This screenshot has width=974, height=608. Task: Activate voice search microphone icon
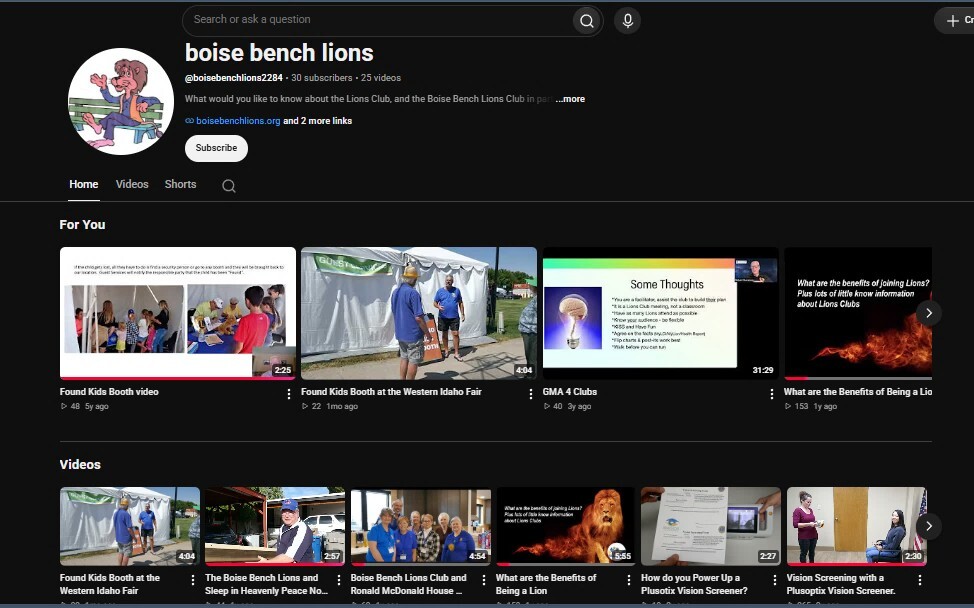tap(627, 20)
